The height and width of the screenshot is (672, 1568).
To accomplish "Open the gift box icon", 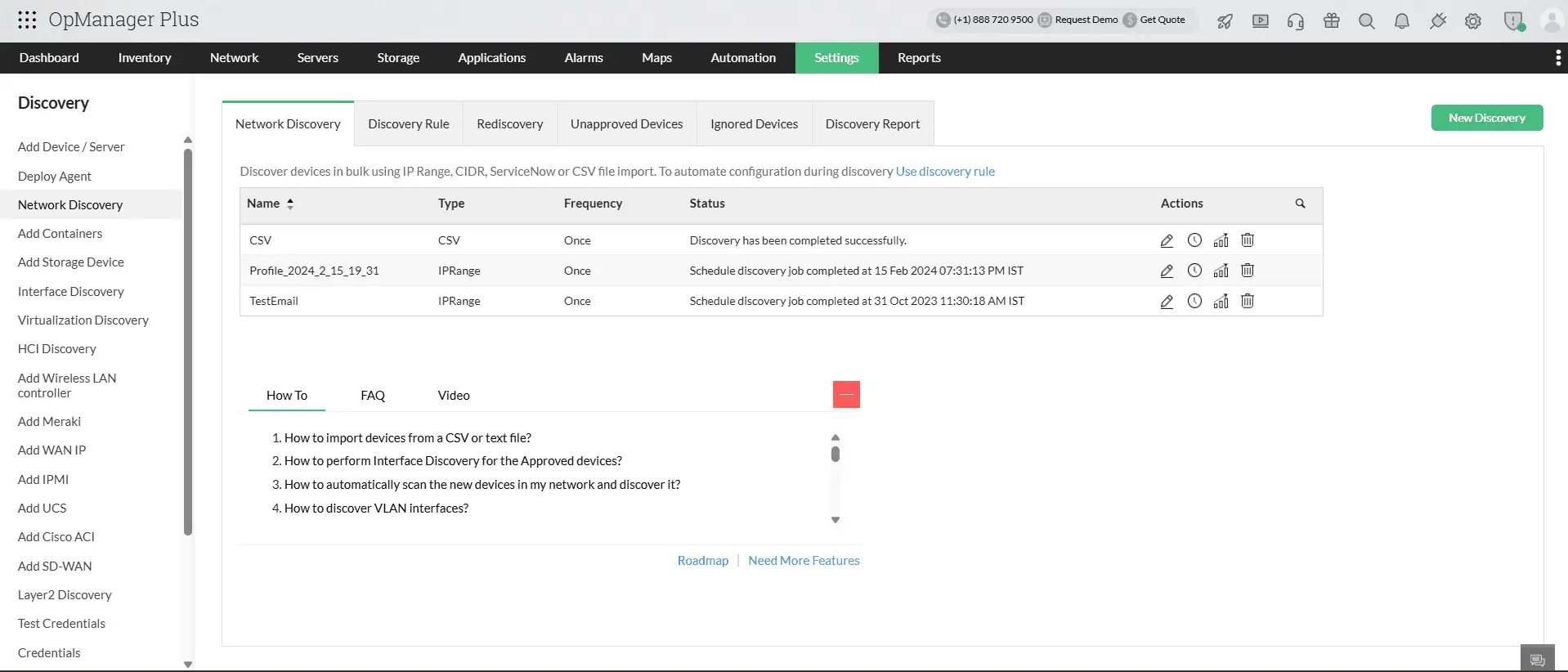I will pos(1332,20).
